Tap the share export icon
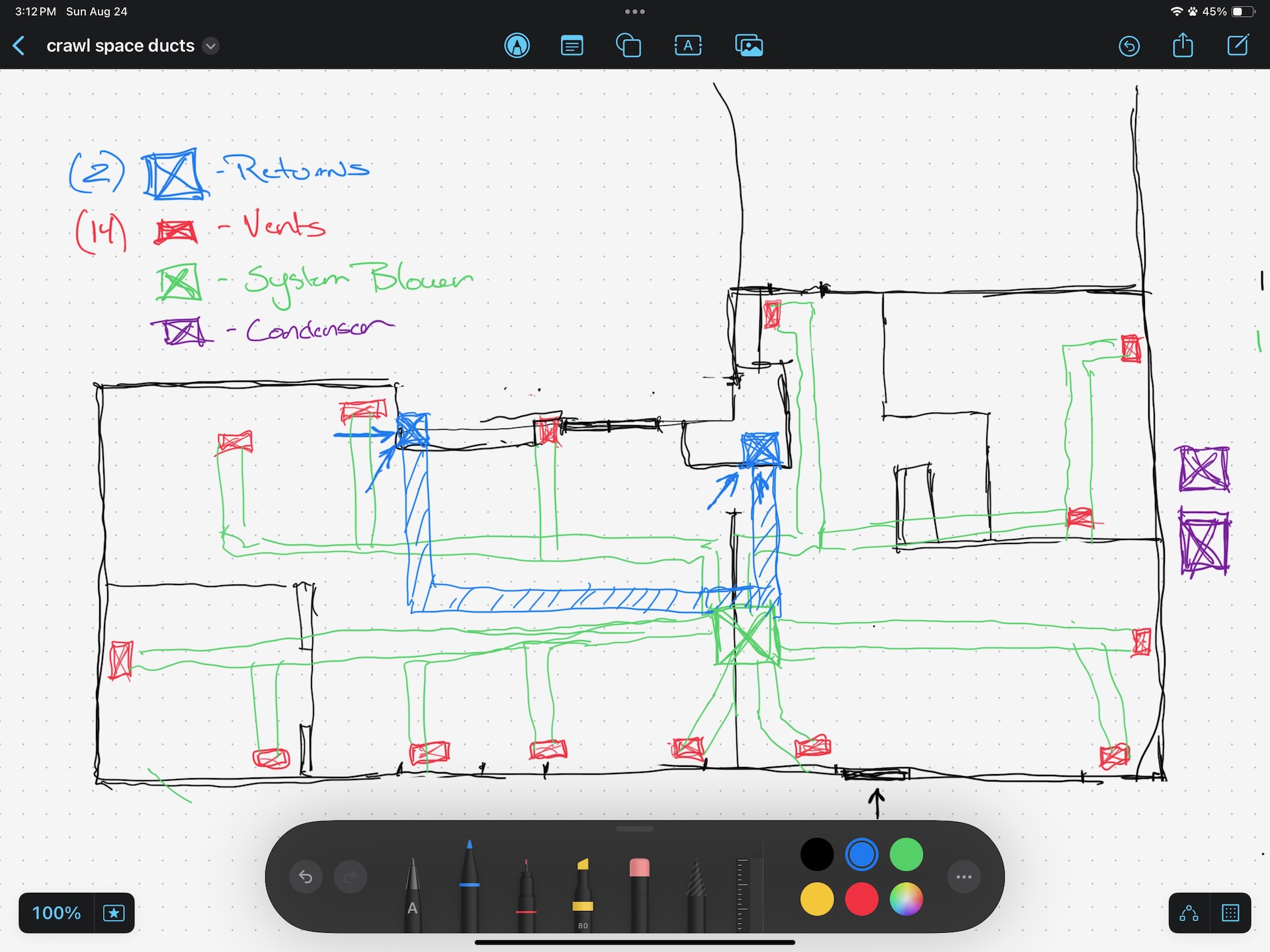Viewport: 1270px width, 952px height. (1183, 46)
